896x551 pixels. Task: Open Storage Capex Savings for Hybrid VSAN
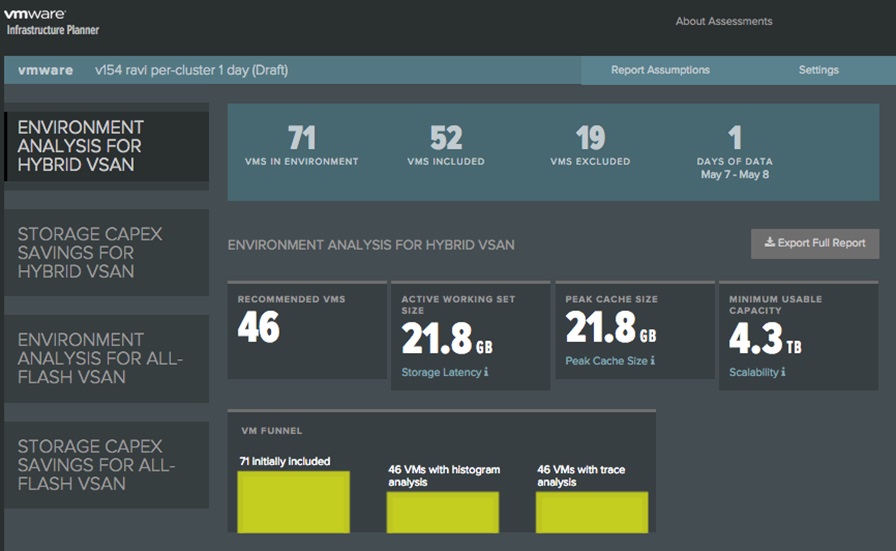coord(107,252)
